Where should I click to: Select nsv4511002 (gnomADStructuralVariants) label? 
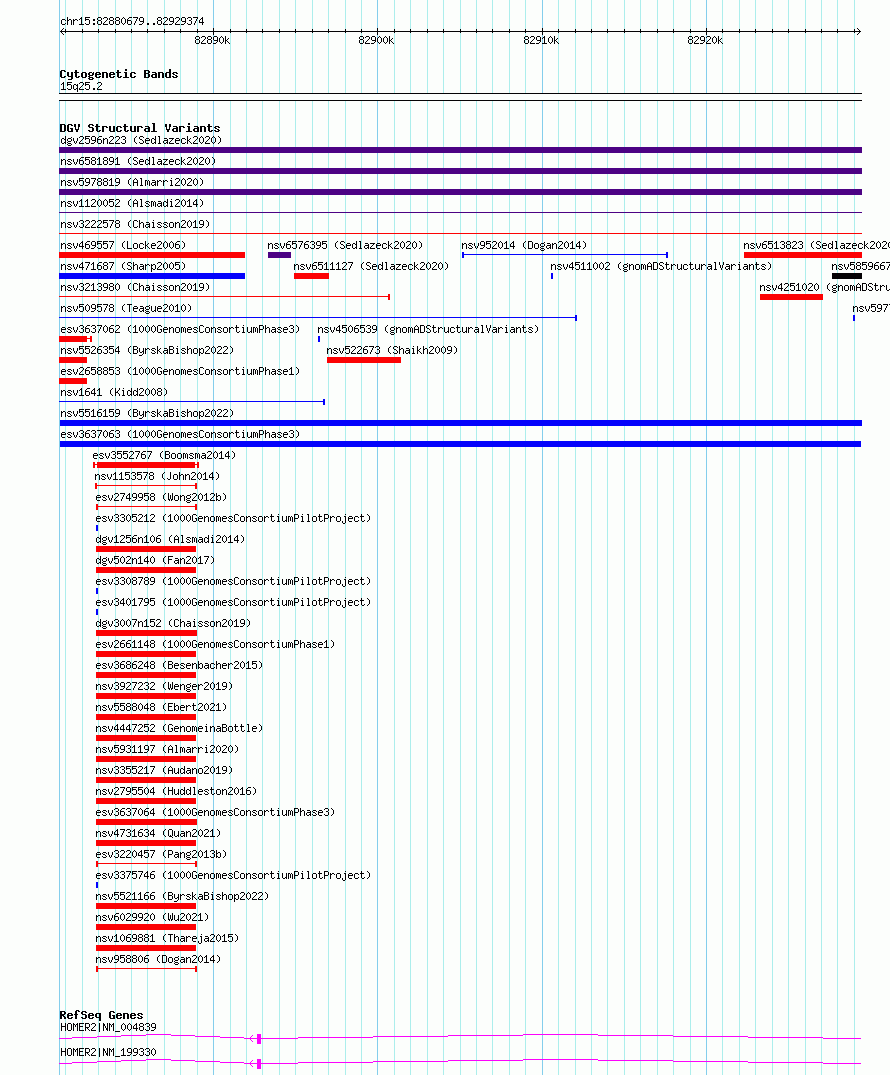pyautogui.click(x=661, y=267)
